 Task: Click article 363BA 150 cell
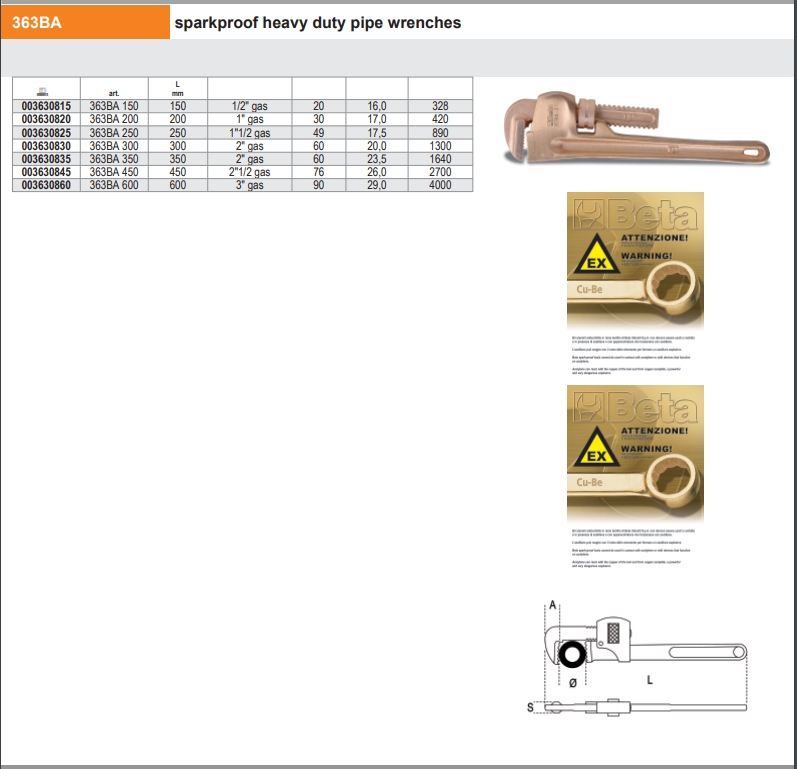[114, 106]
